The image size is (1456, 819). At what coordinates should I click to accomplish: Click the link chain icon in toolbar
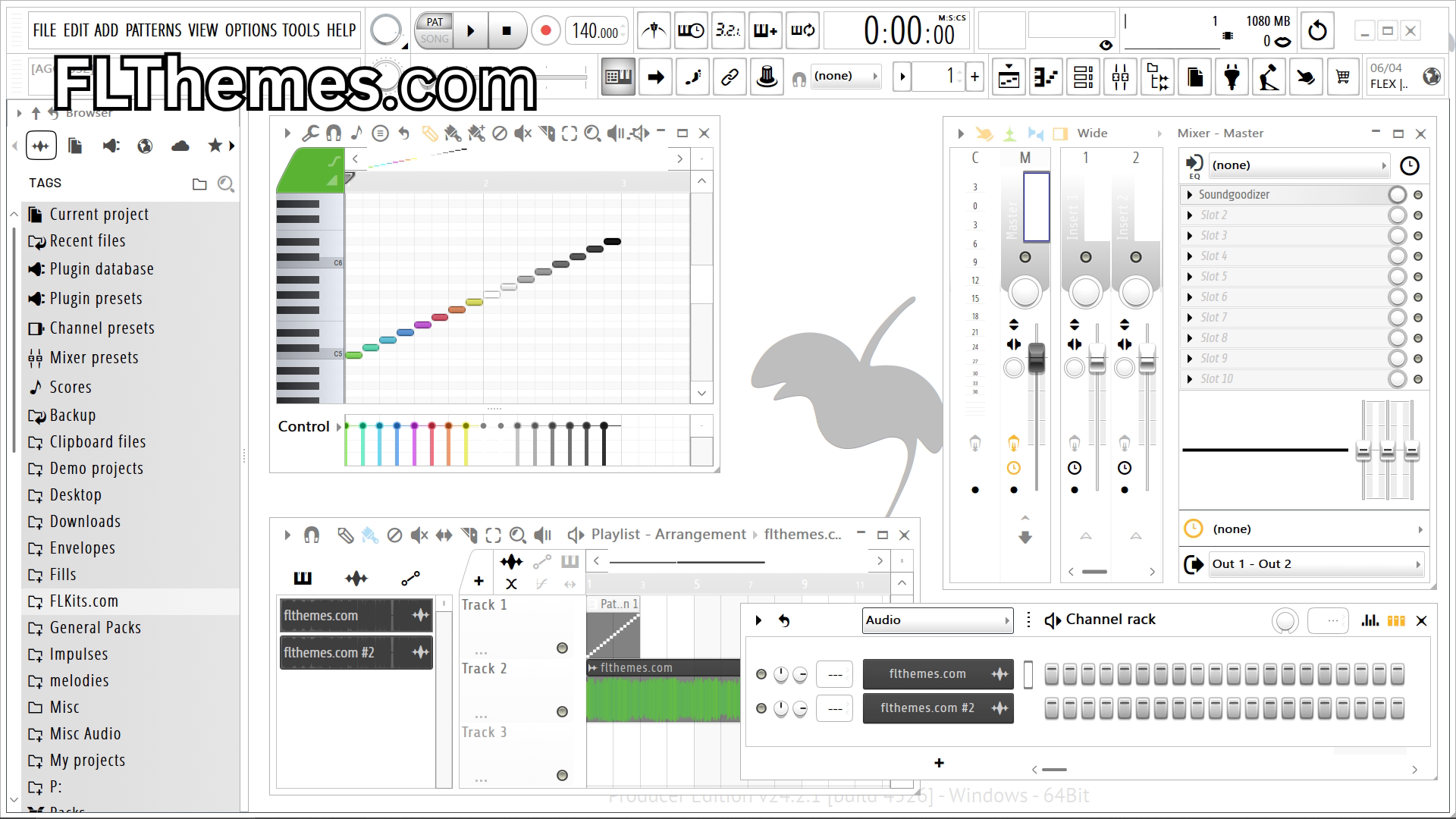click(730, 77)
